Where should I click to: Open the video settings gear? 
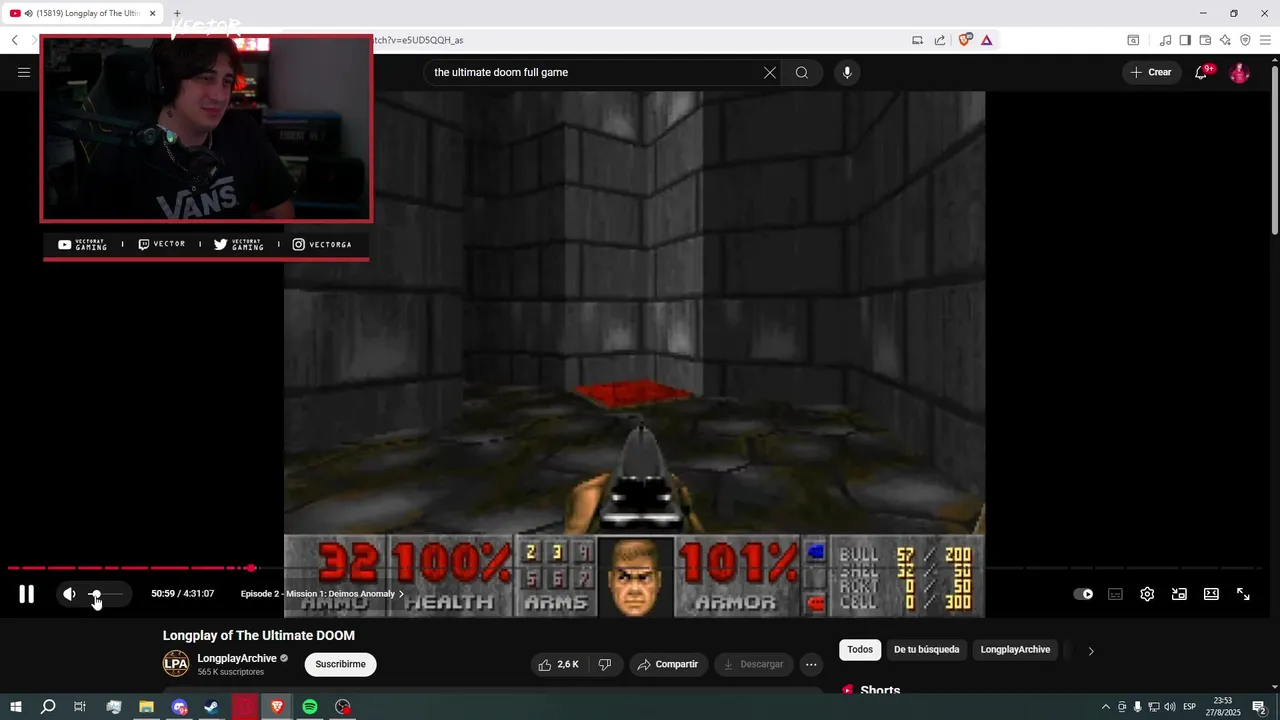[1147, 594]
